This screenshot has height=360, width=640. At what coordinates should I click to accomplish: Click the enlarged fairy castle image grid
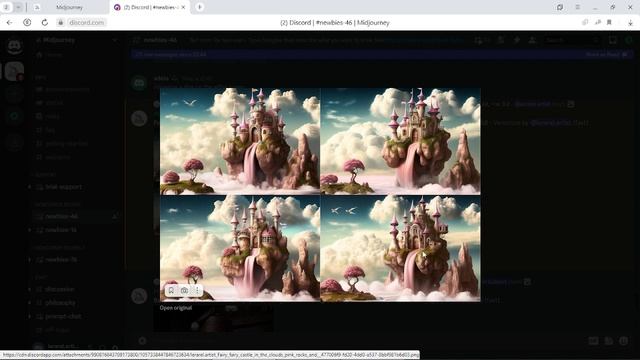(x=320, y=195)
